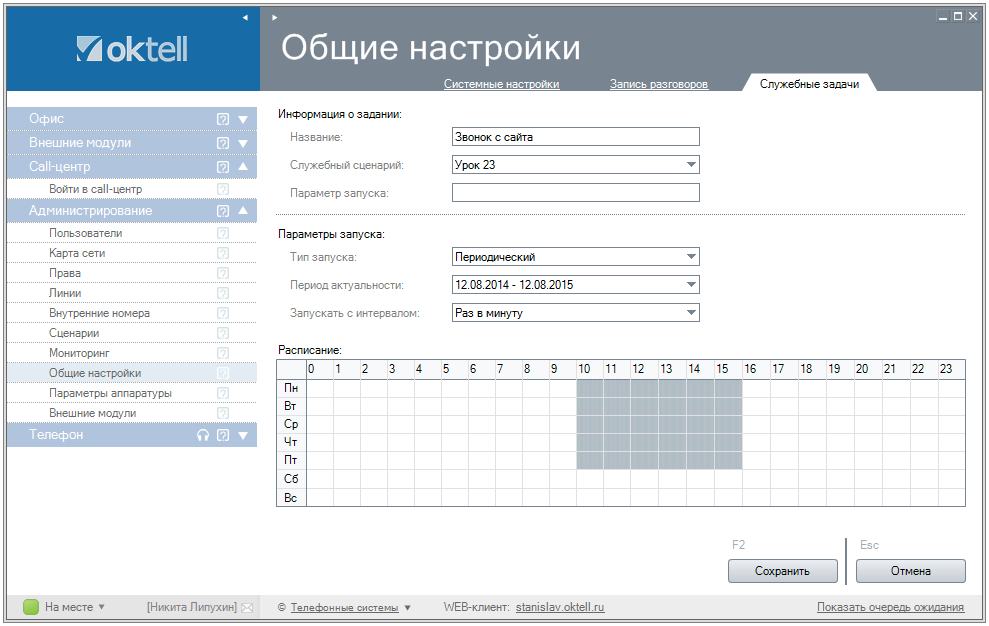Collapse the Администрирование section arrow
This screenshot has width=989, height=626.
pyautogui.click(x=243, y=211)
